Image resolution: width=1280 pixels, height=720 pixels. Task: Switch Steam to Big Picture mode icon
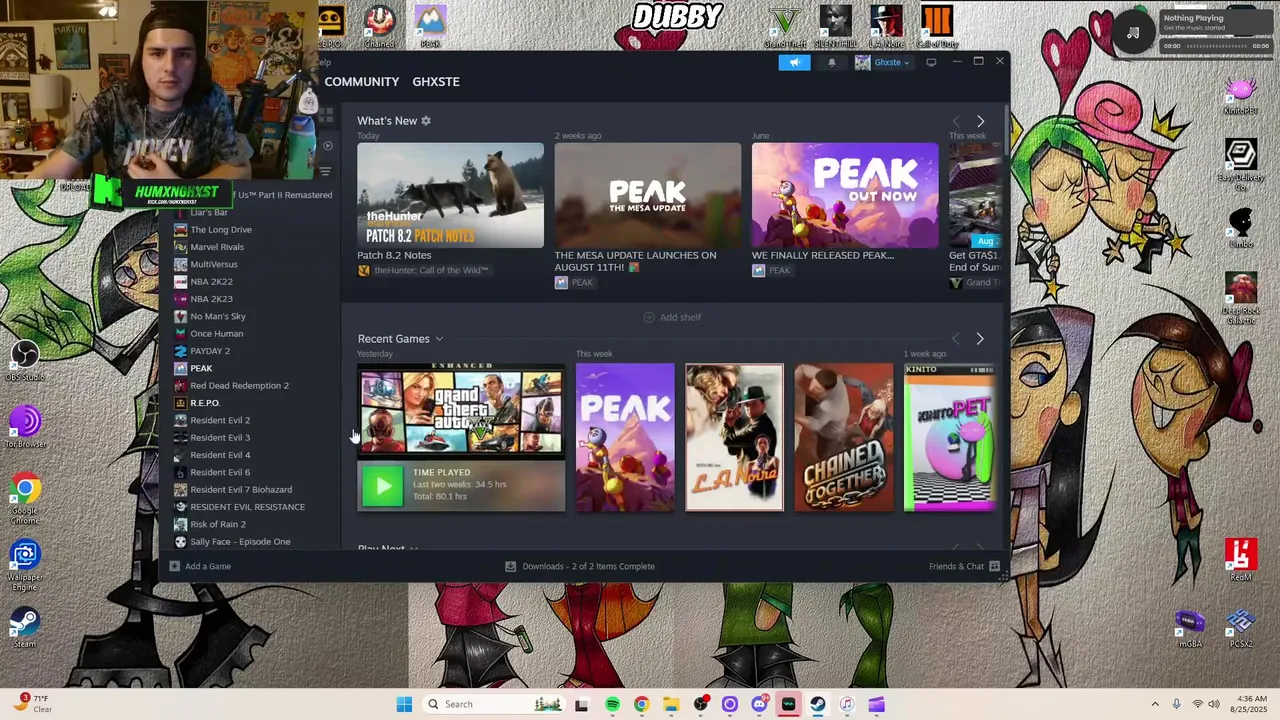pyautogui.click(x=931, y=62)
